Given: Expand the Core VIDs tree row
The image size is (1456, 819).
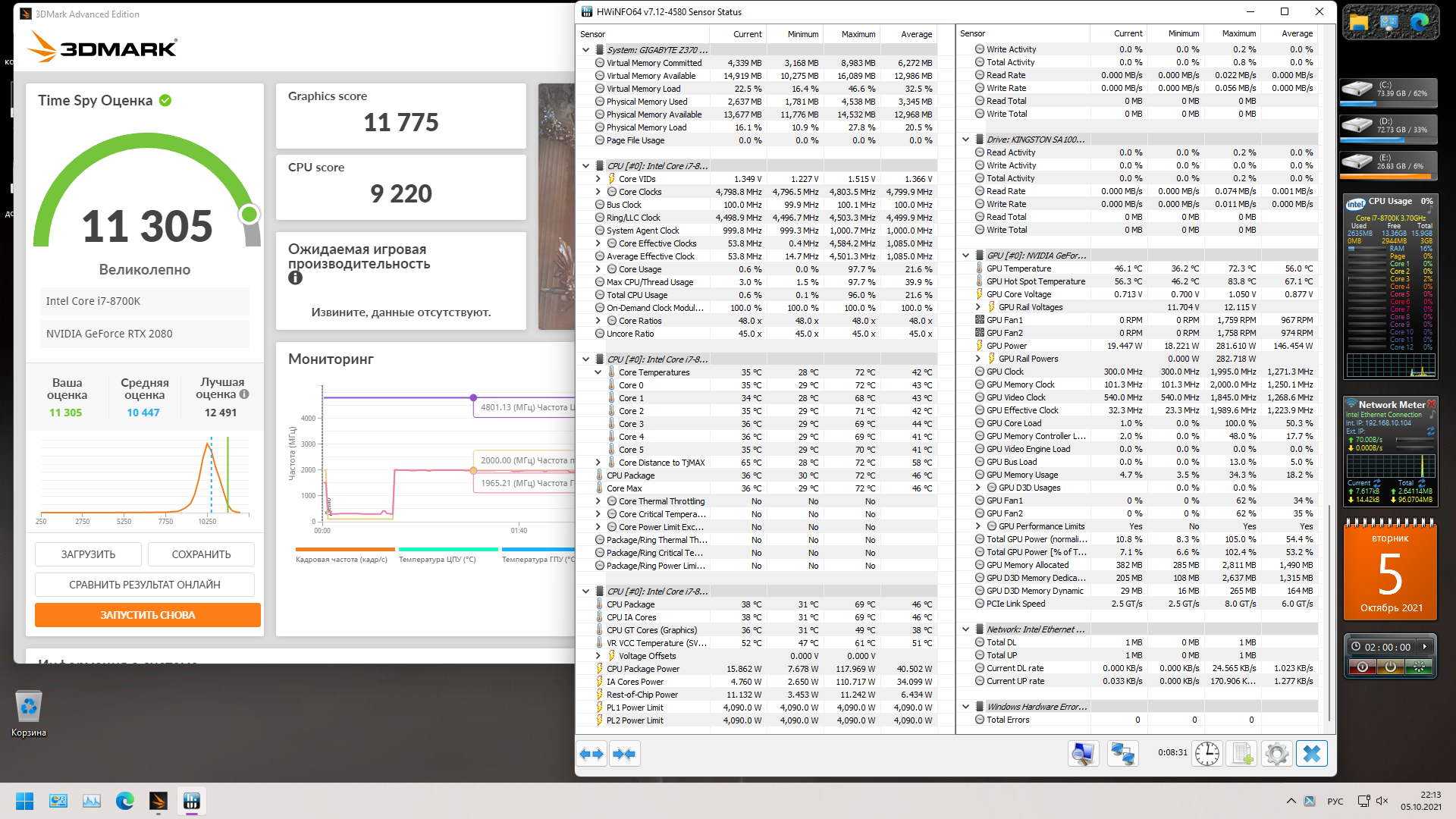Looking at the screenshot, I should tap(598, 179).
